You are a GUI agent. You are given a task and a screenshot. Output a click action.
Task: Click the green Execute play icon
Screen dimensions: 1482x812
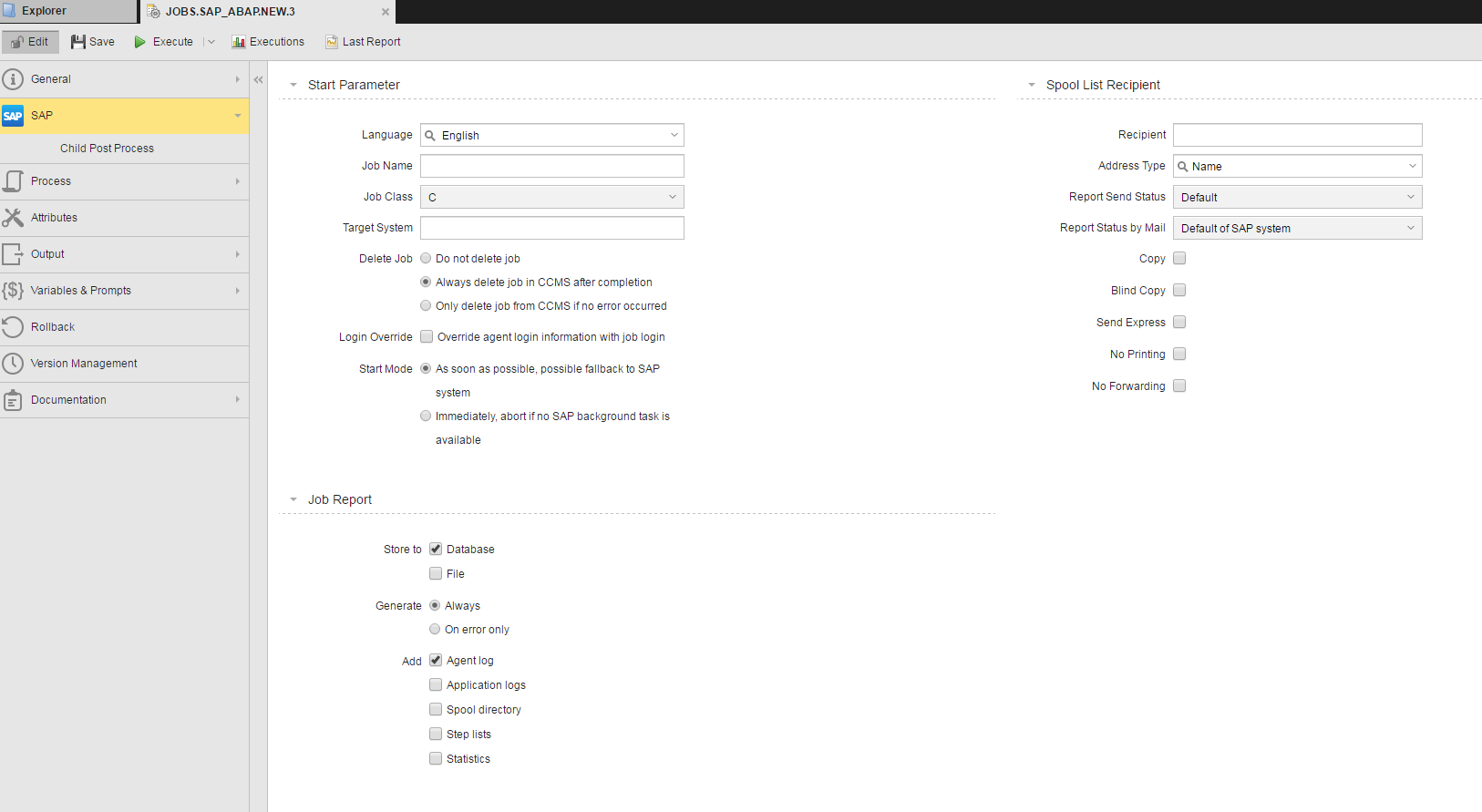coord(140,42)
